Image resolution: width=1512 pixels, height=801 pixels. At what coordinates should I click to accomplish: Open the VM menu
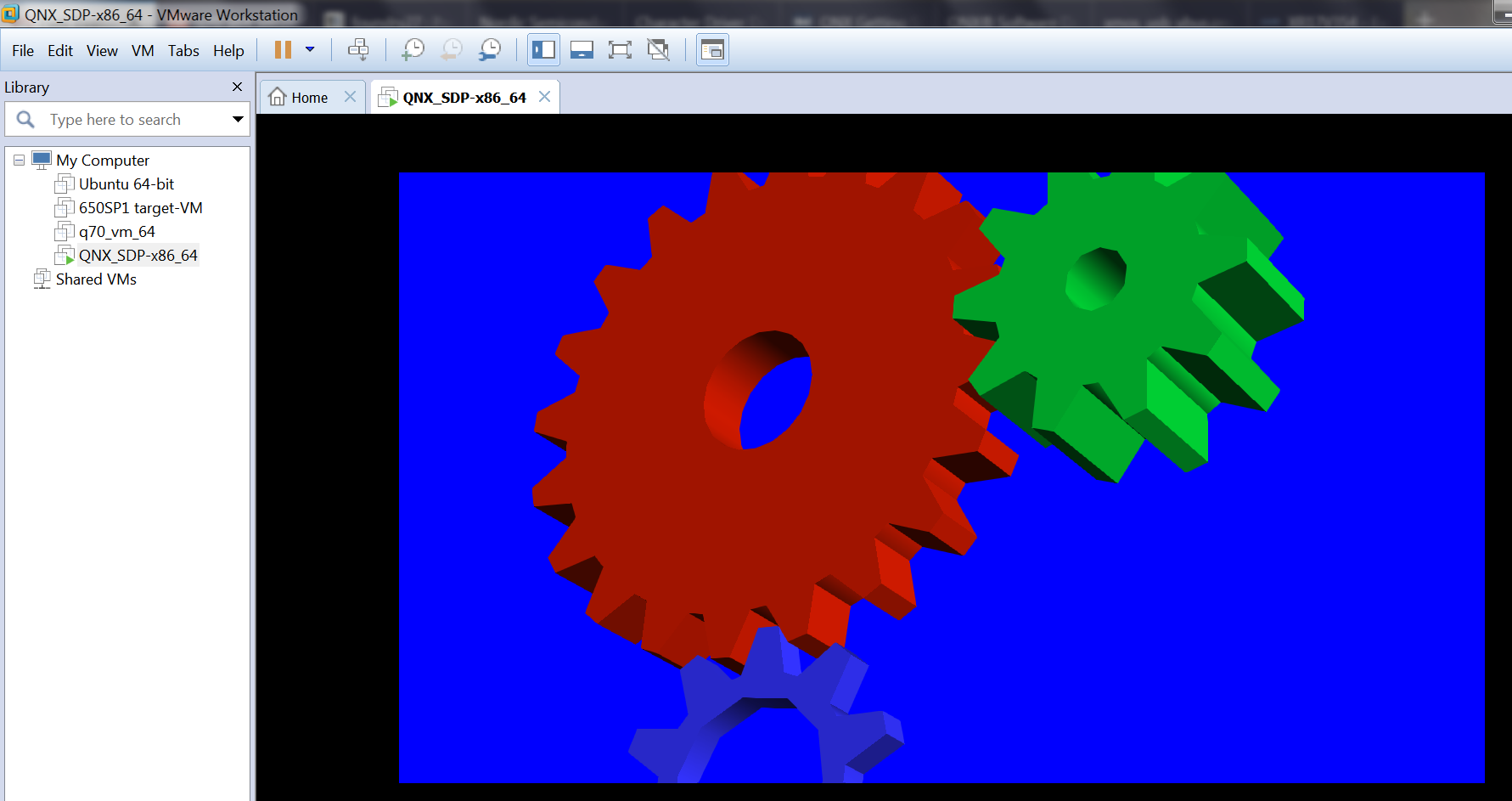point(143,51)
